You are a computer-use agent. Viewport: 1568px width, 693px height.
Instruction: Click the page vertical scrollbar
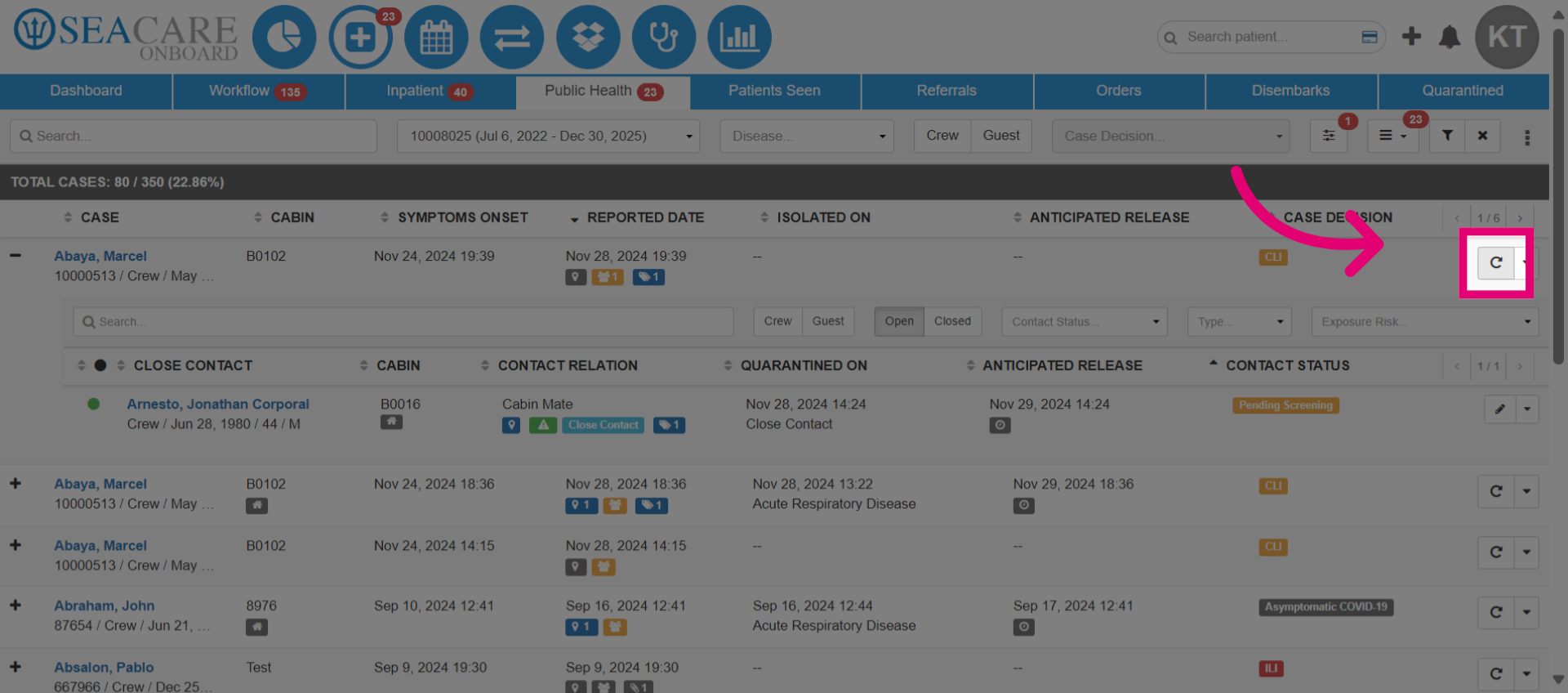pyautogui.click(x=1558, y=196)
